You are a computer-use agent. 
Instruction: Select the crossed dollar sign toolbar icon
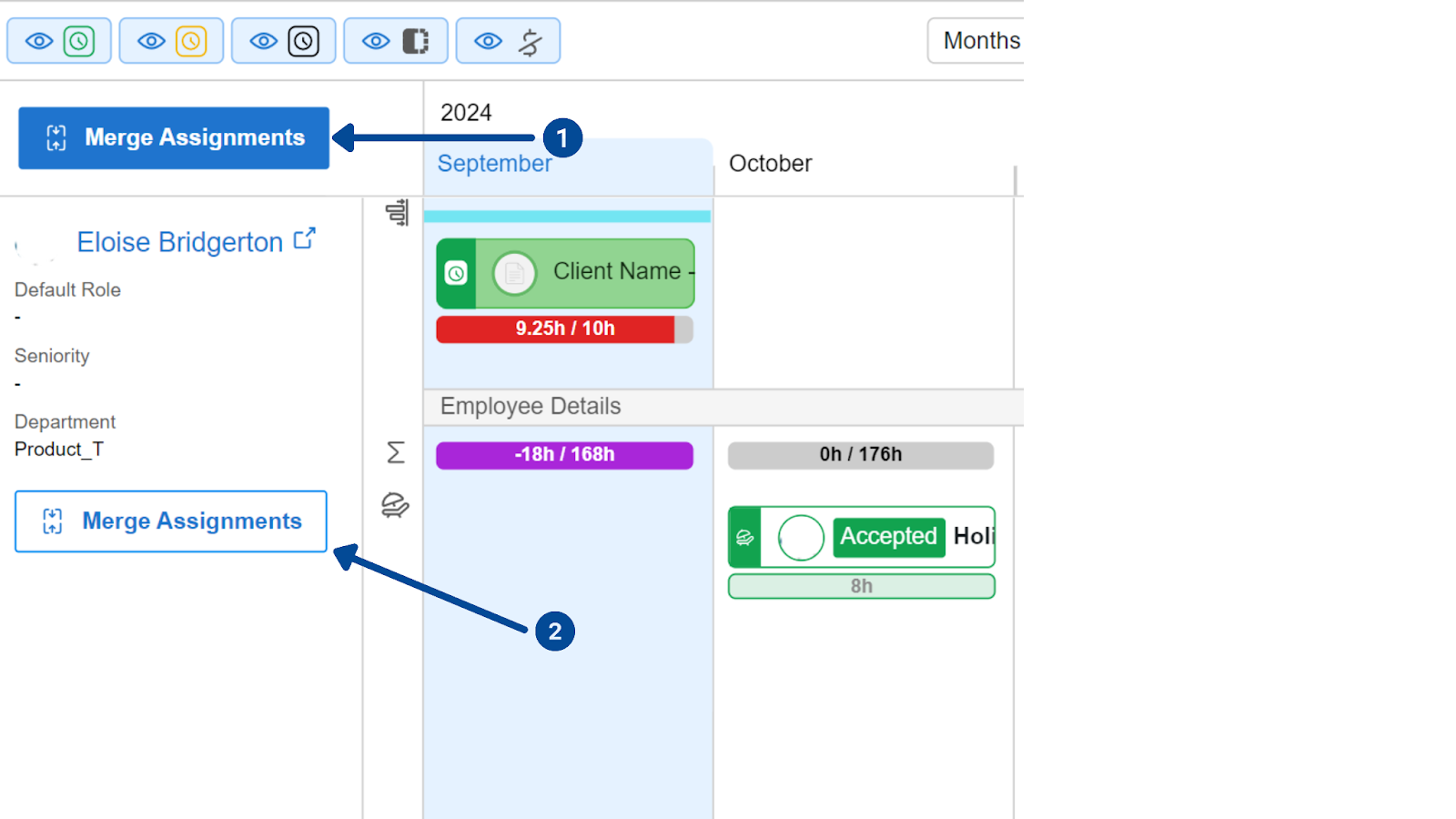click(x=528, y=40)
